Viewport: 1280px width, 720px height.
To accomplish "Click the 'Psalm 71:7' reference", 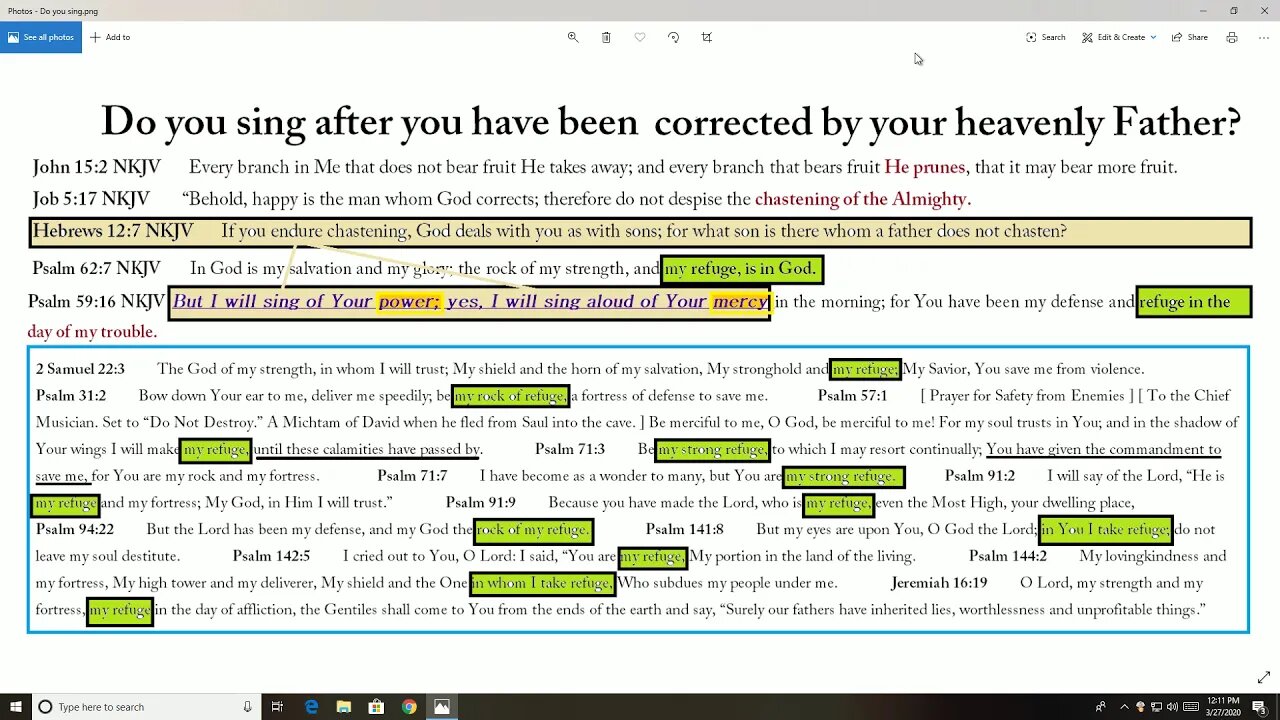I will (412, 476).
